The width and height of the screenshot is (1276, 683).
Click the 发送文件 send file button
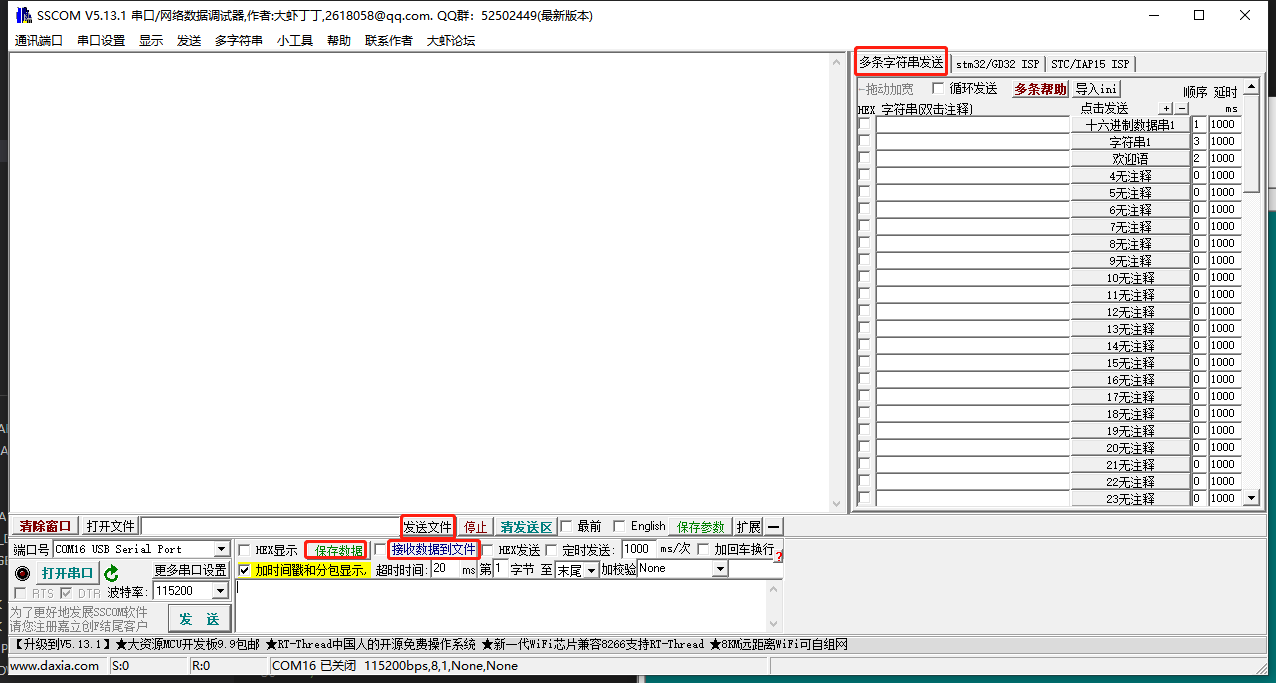click(x=428, y=526)
